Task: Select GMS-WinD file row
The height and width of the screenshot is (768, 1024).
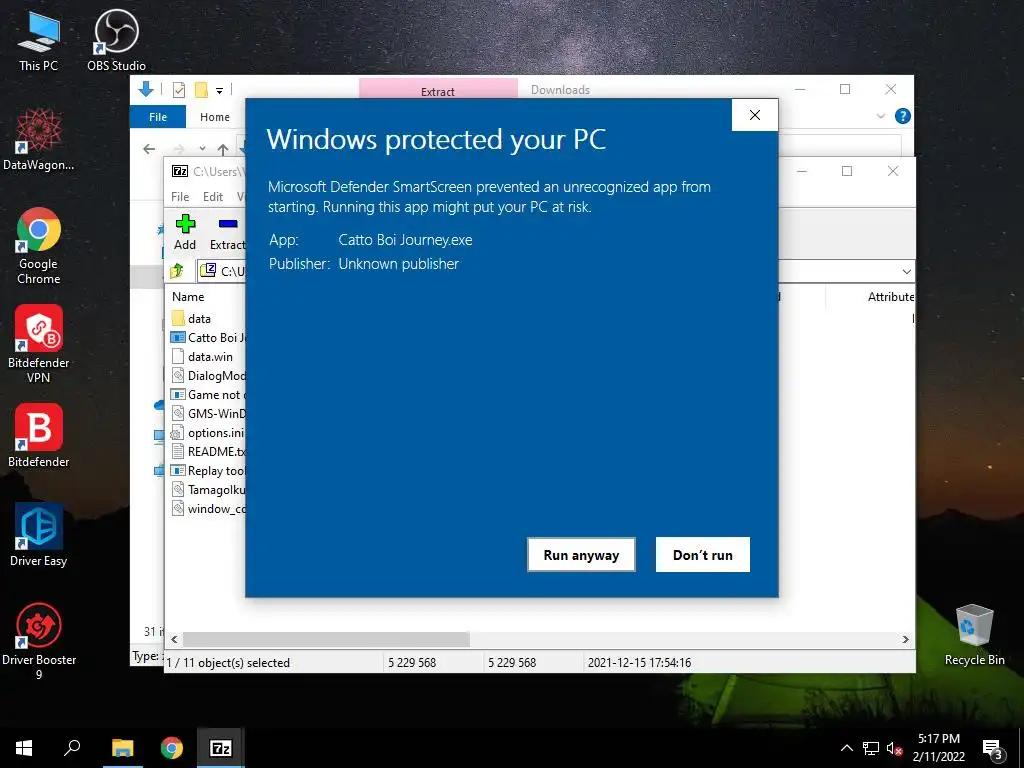Action: 207,413
